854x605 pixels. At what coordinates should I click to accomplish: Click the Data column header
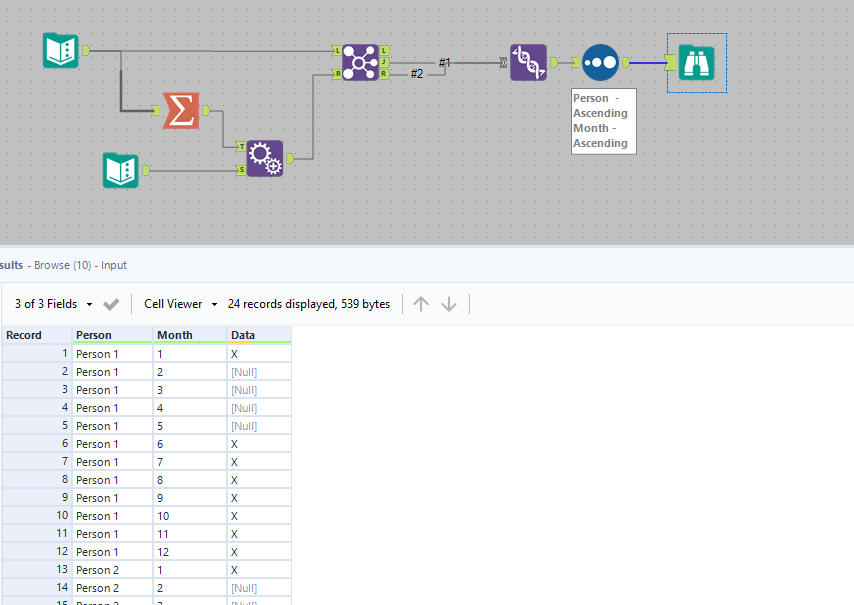(x=258, y=335)
